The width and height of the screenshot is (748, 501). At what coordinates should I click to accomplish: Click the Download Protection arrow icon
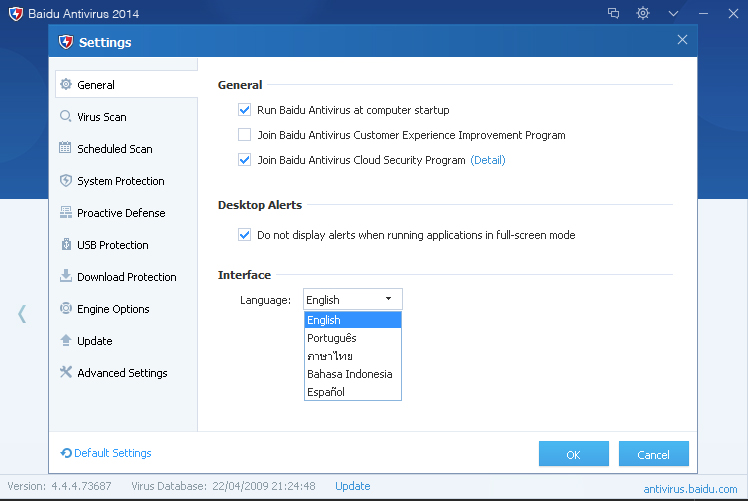66,277
